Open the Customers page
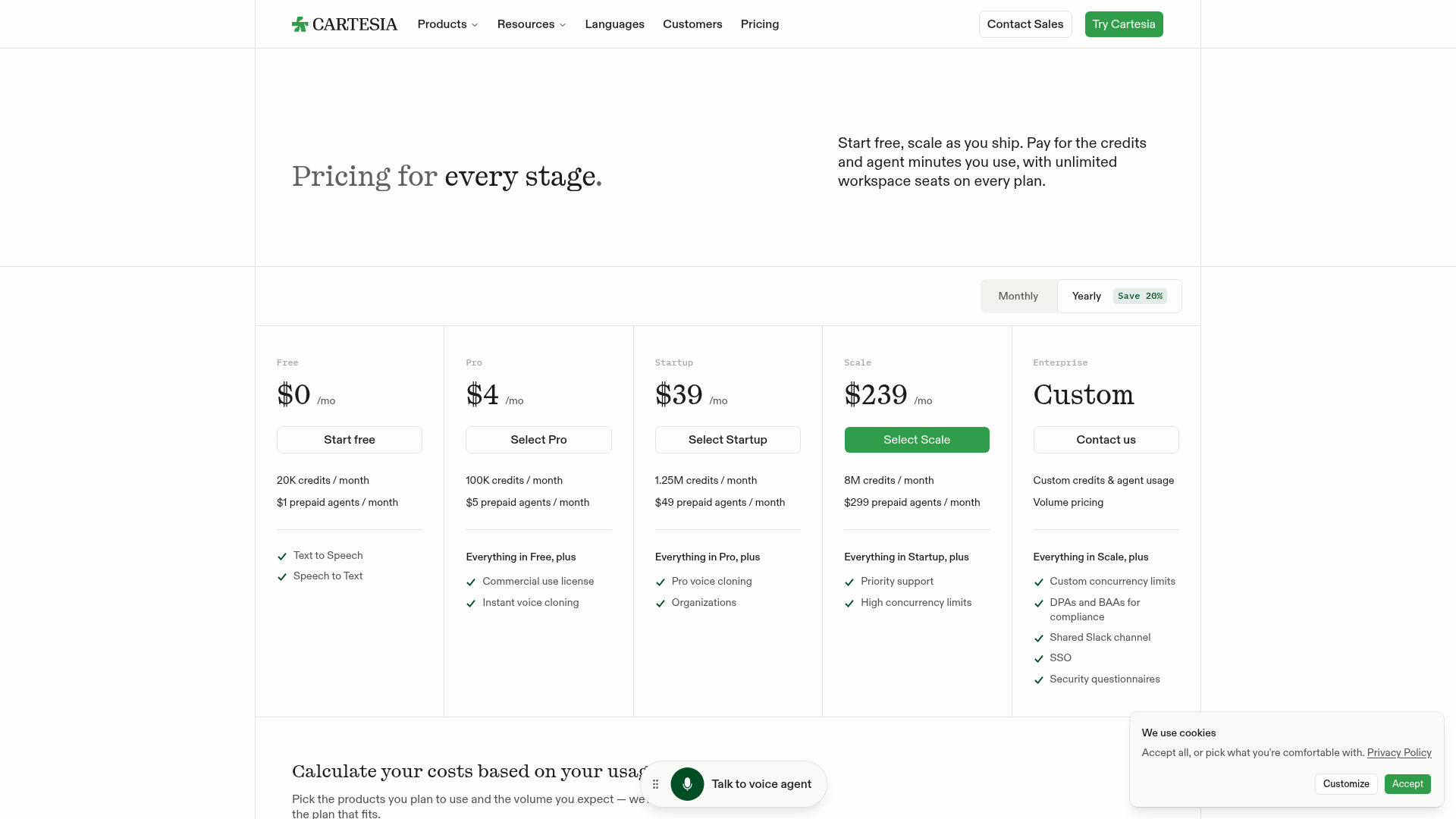Image resolution: width=1456 pixels, height=819 pixels. tap(692, 24)
